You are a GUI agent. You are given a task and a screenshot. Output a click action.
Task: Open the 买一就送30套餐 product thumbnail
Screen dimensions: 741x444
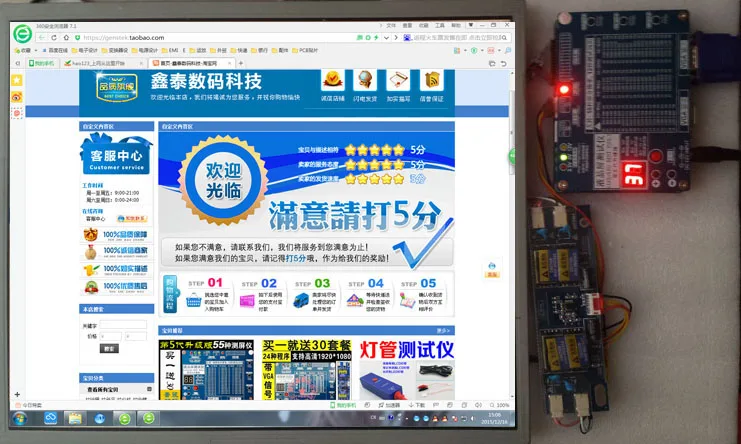[x=307, y=370]
